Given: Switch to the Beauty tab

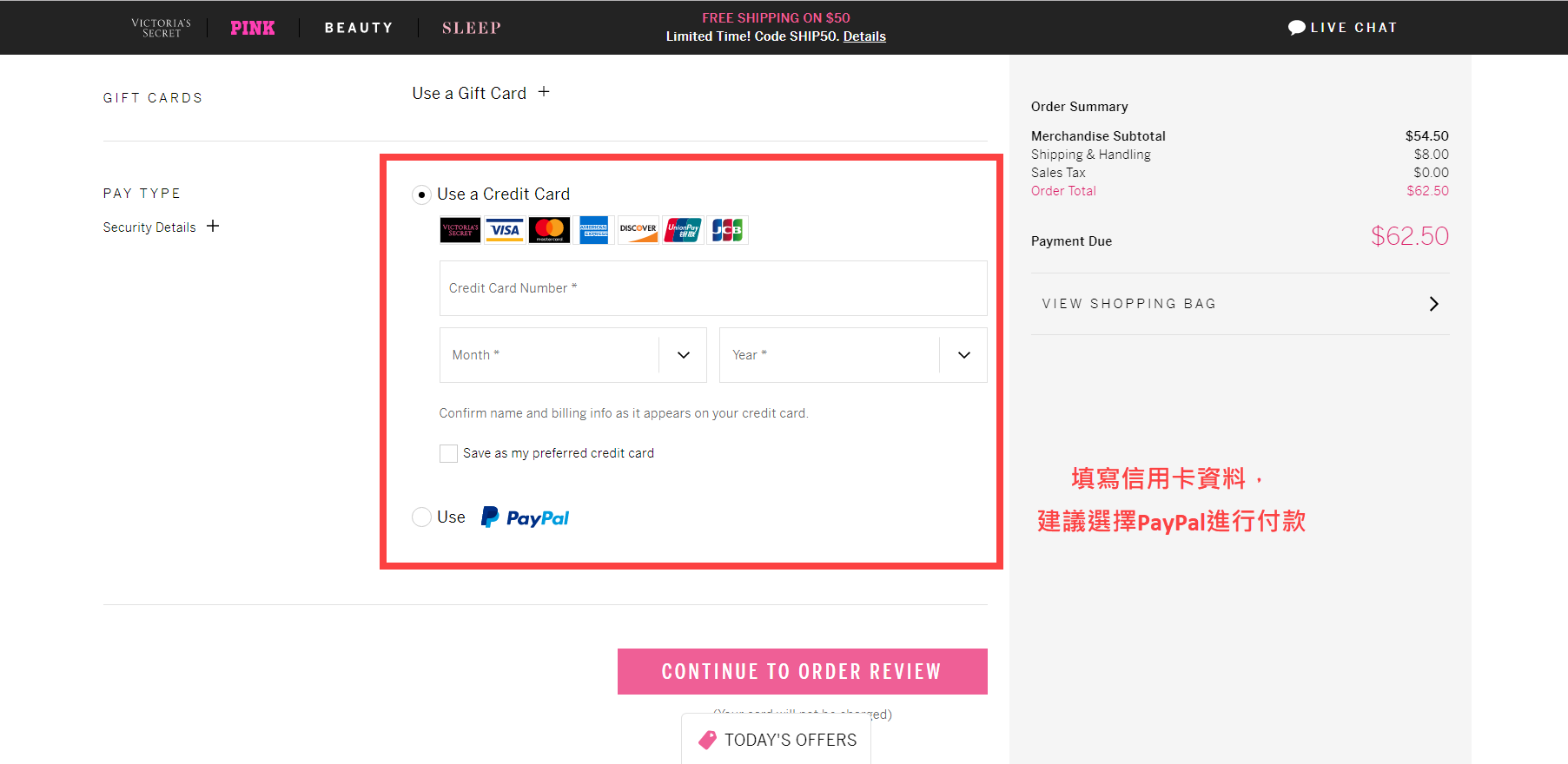Looking at the screenshot, I should click(x=359, y=28).
